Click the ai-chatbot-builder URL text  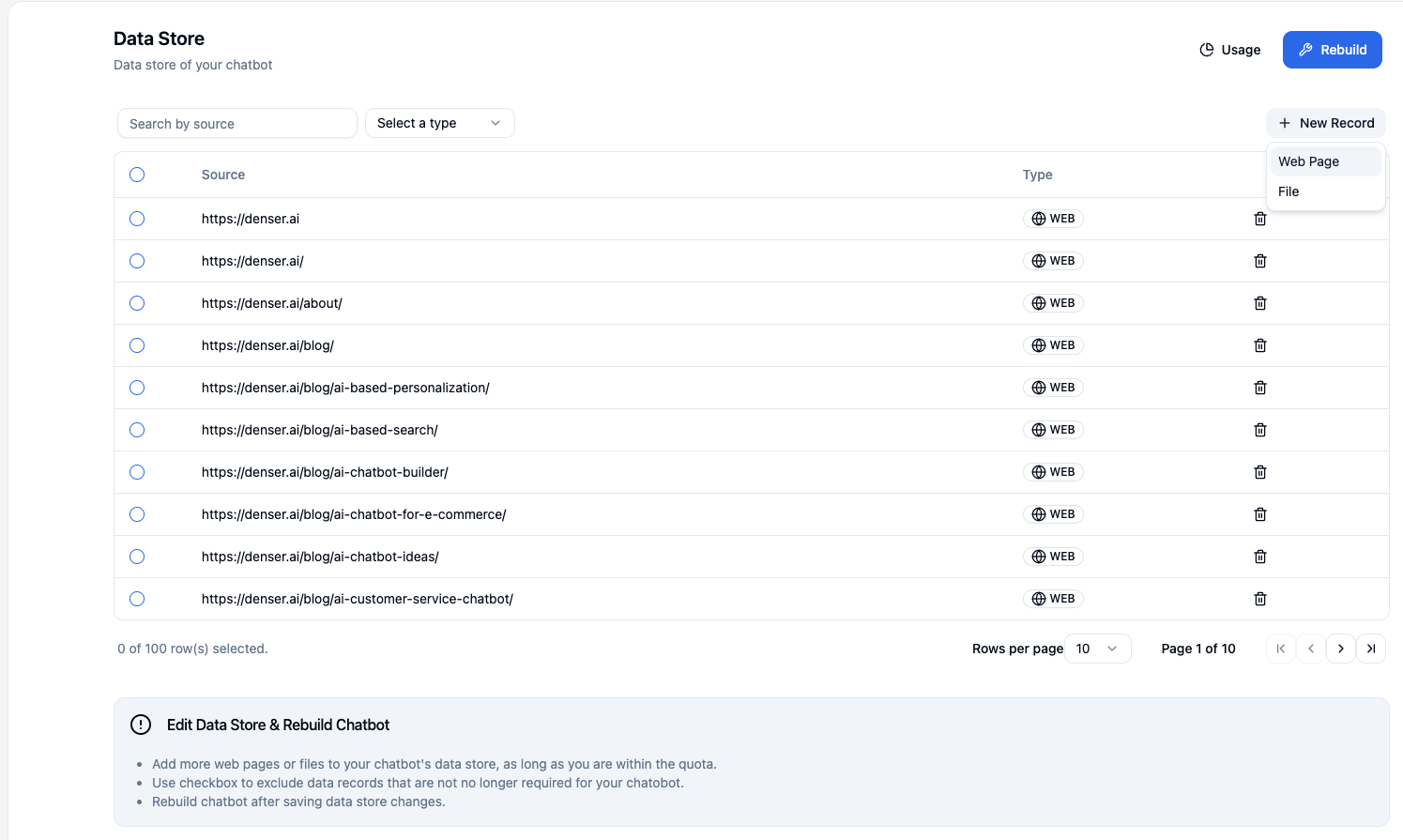click(x=325, y=472)
